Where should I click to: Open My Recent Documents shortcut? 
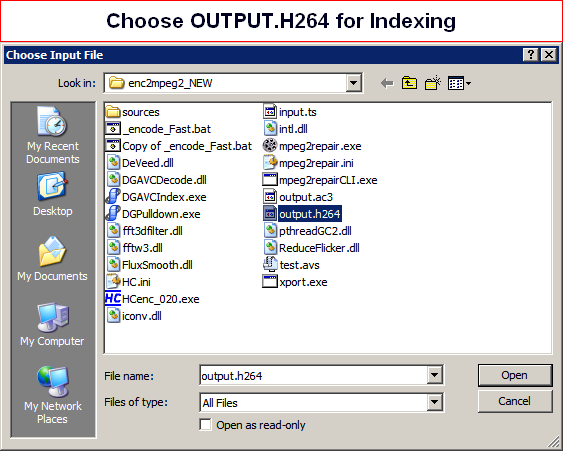coord(53,135)
